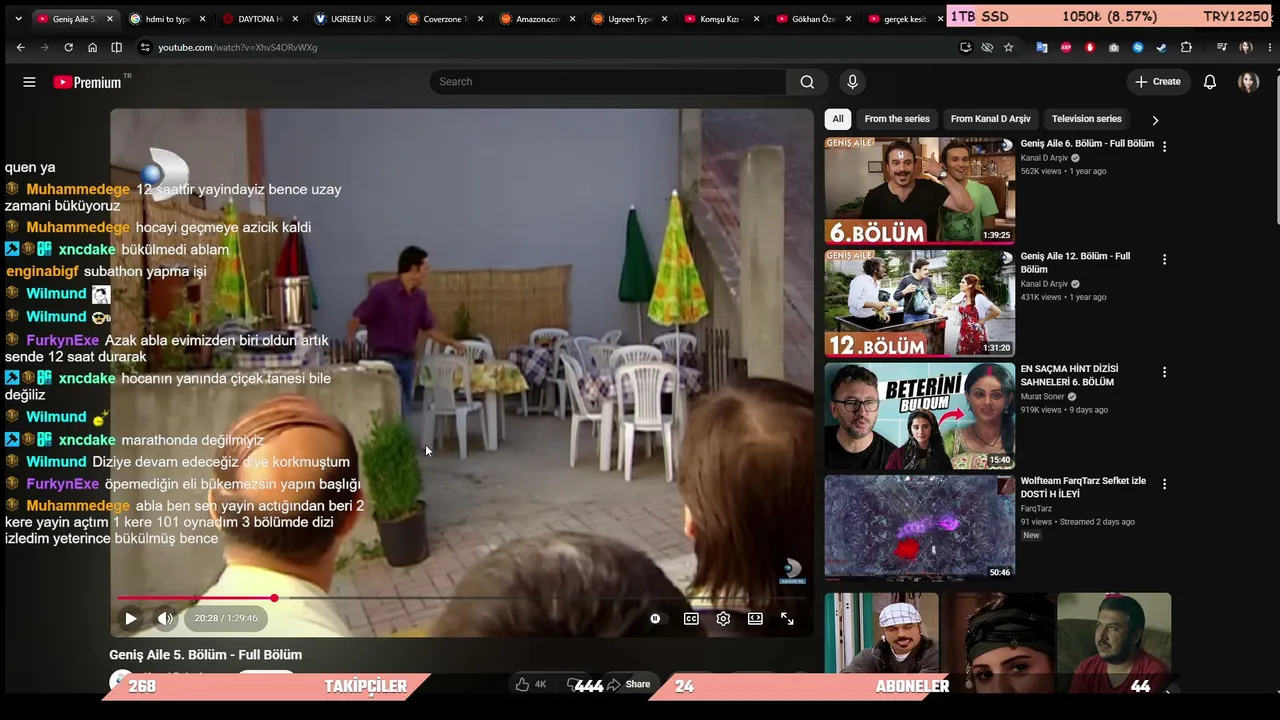The height and width of the screenshot is (720, 1280).
Task: Focus the browser address bar URL
Action: (x=238, y=47)
